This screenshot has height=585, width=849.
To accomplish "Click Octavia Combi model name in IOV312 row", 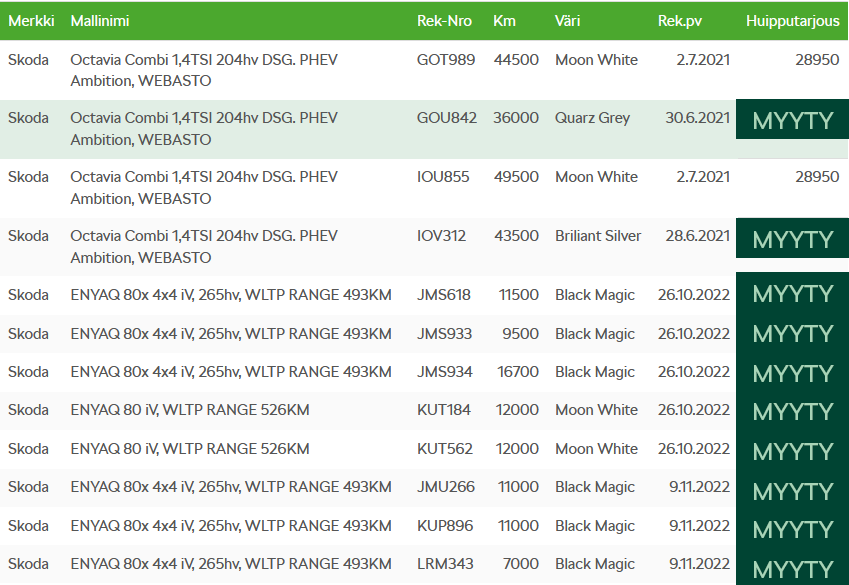I will click(x=204, y=247).
